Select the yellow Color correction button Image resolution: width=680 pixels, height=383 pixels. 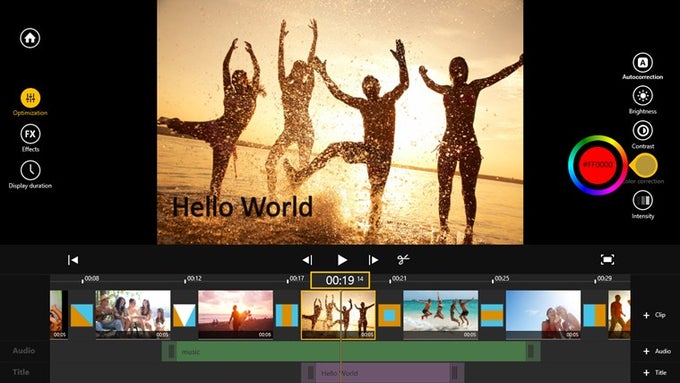tap(644, 165)
